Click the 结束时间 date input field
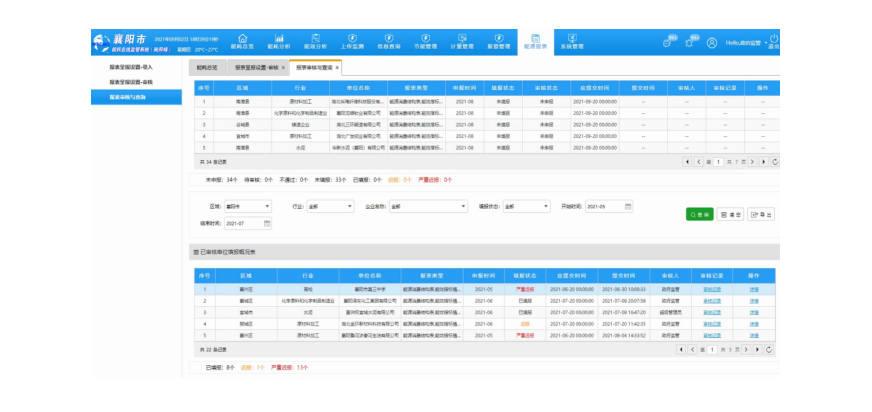 pyautogui.click(x=243, y=223)
